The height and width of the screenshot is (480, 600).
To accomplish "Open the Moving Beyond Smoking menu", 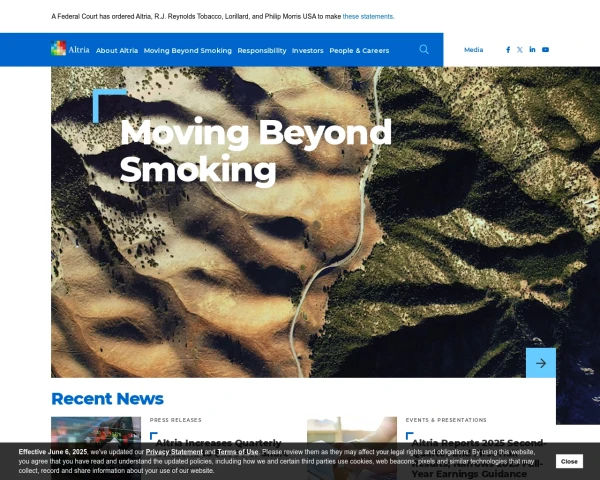I will 187,50.
